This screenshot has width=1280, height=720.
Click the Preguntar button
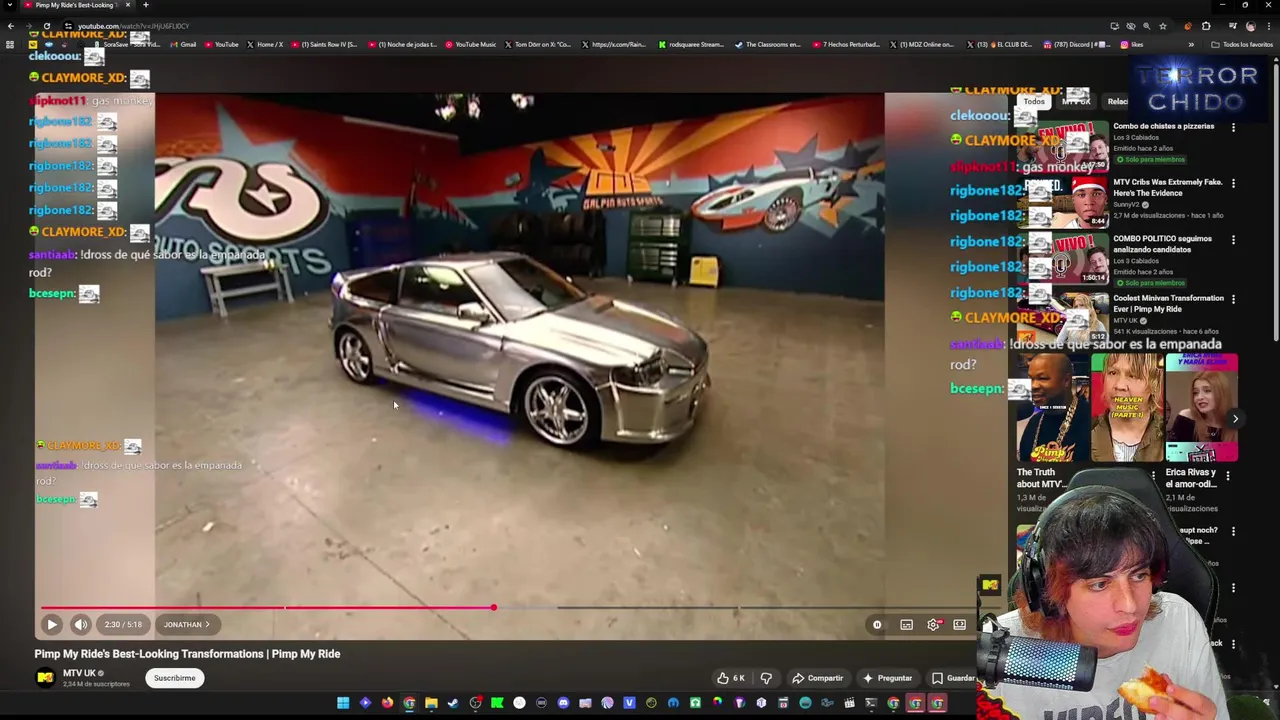pyautogui.click(x=887, y=678)
